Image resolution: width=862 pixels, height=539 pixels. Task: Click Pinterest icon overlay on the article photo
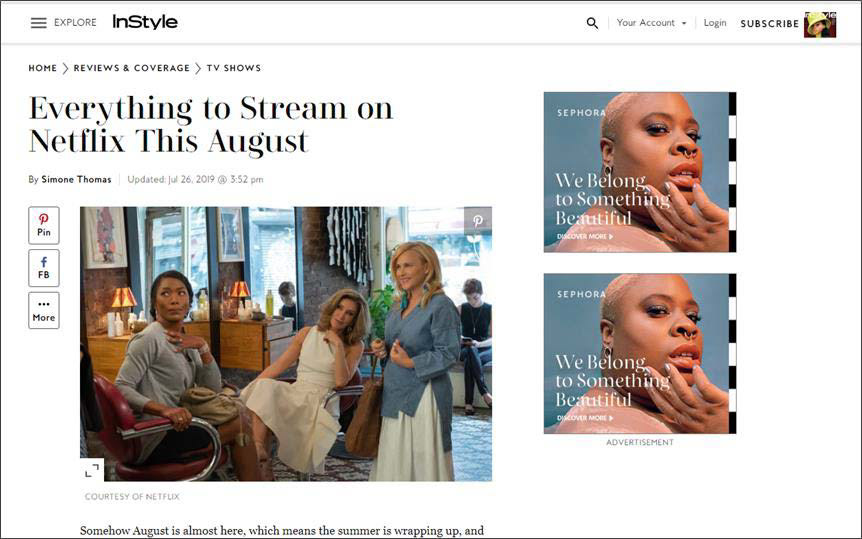[478, 221]
